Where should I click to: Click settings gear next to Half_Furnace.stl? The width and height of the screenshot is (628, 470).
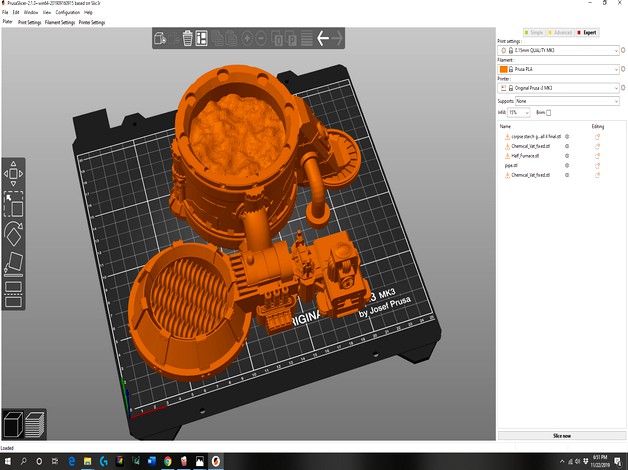point(567,156)
